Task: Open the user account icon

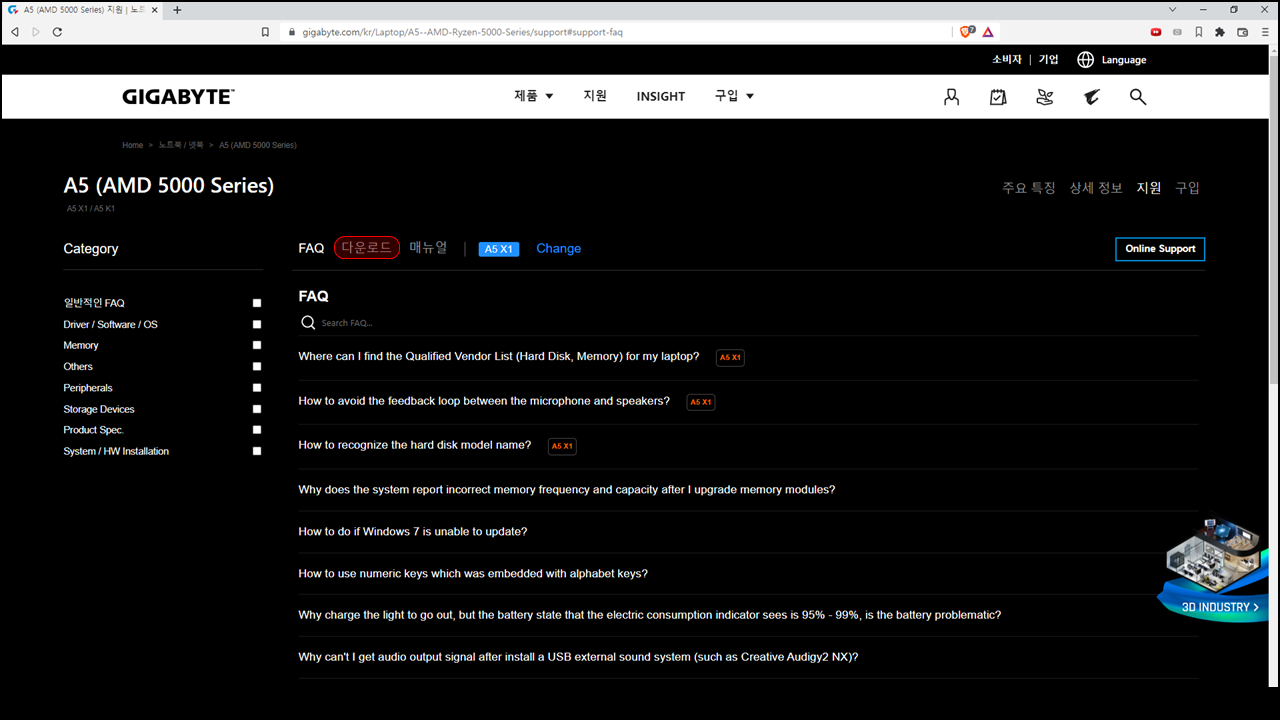Action: 951,97
